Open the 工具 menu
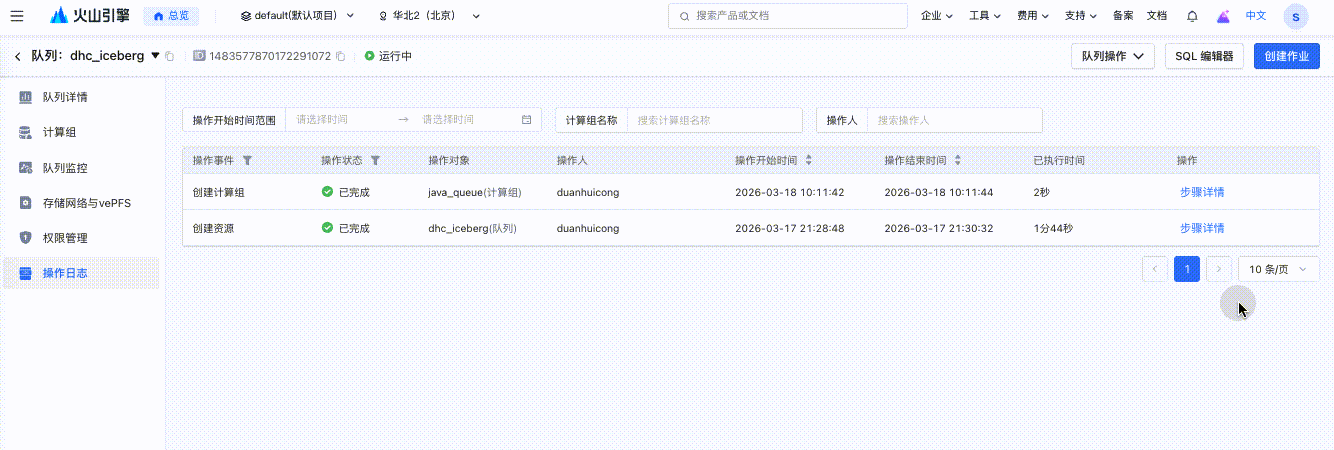 (x=984, y=16)
